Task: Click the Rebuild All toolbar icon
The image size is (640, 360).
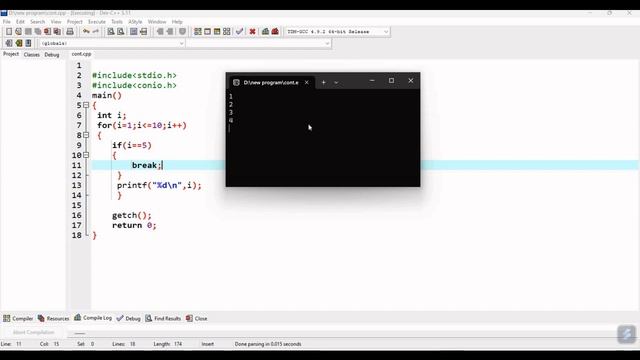Action: (x=227, y=31)
